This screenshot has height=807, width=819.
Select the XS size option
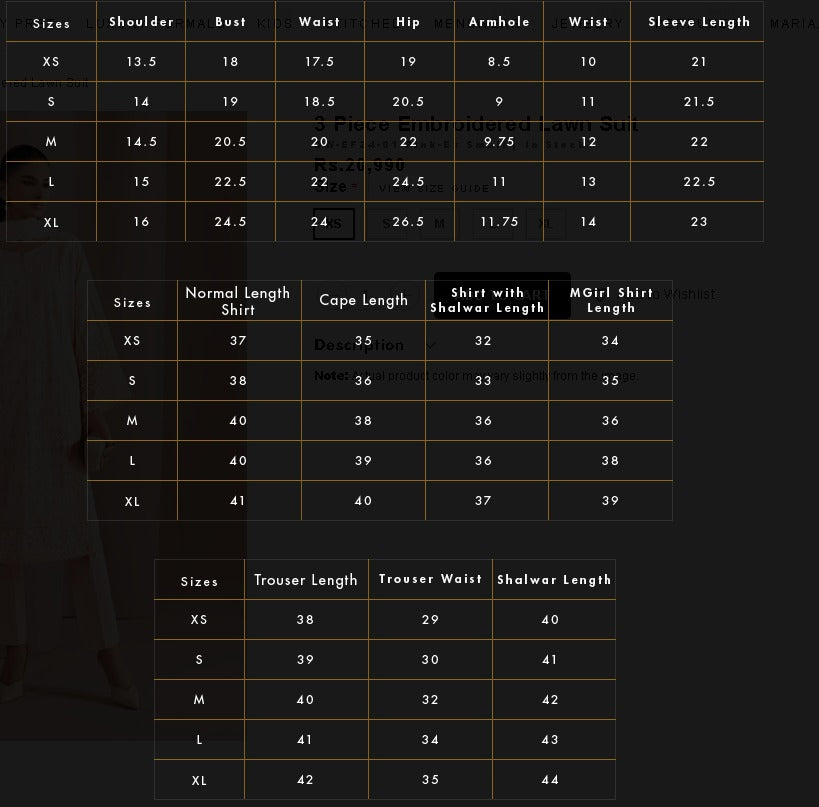(x=334, y=223)
